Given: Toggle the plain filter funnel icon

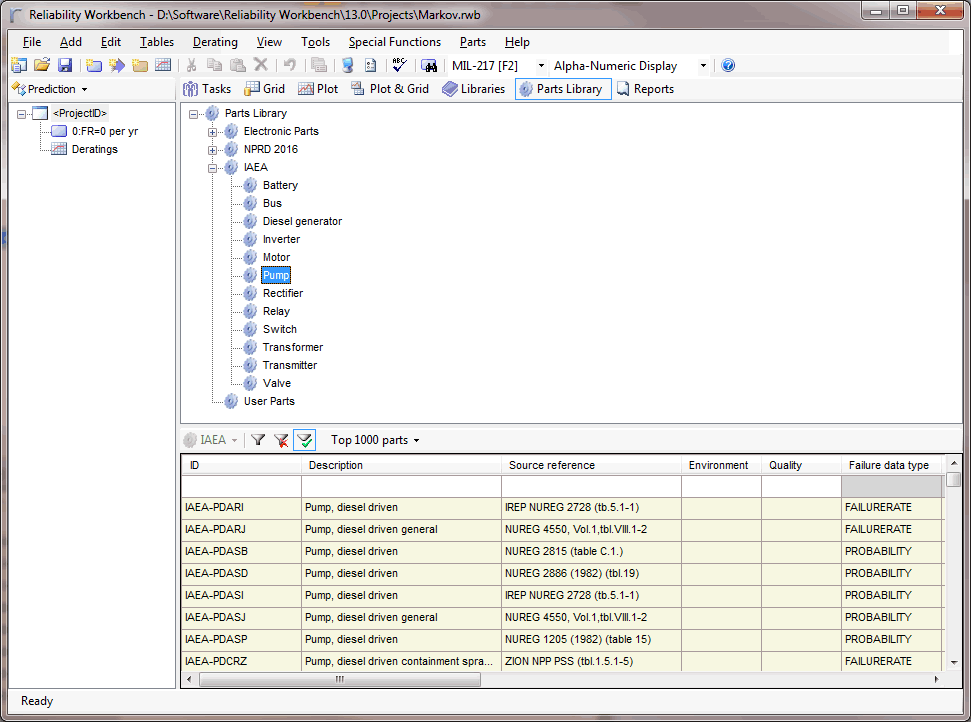Looking at the screenshot, I should pyautogui.click(x=258, y=439).
